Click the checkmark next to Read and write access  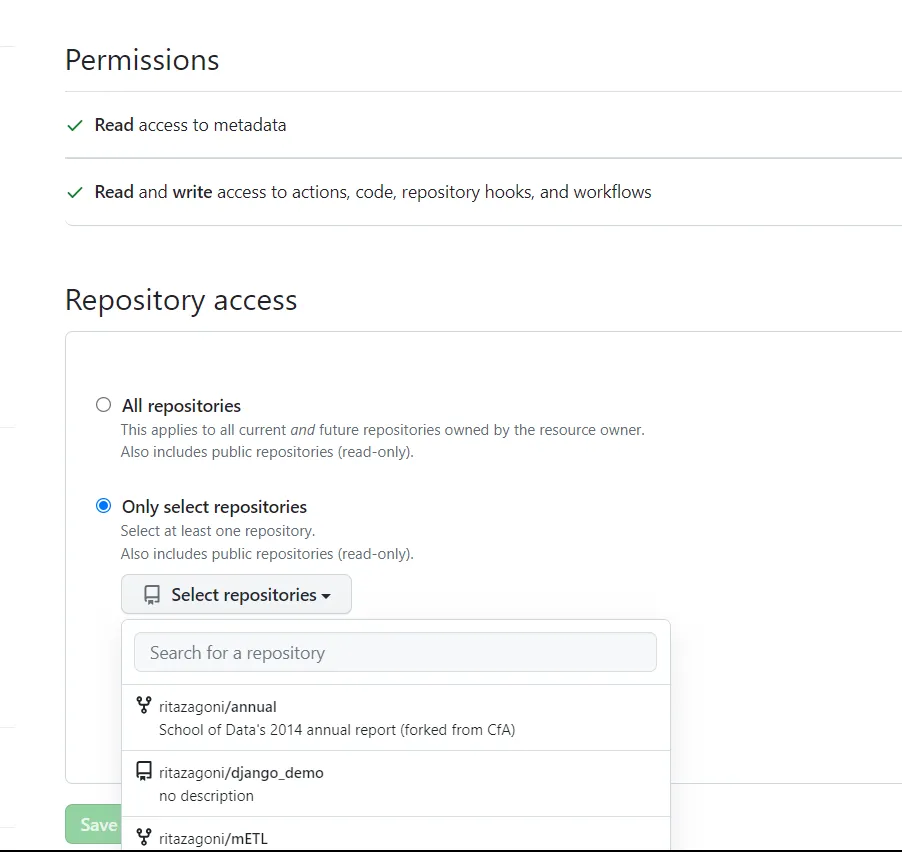pos(75,192)
